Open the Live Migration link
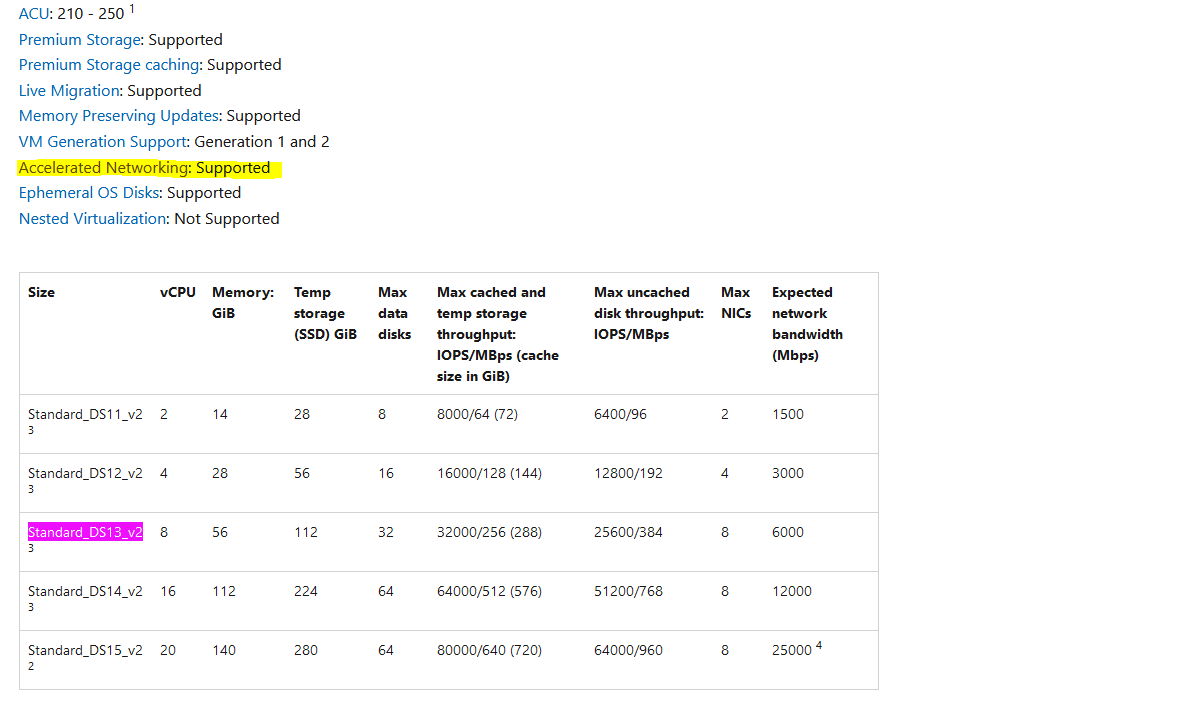The width and height of the screenshot is (1204, 702). coord(69,91)
